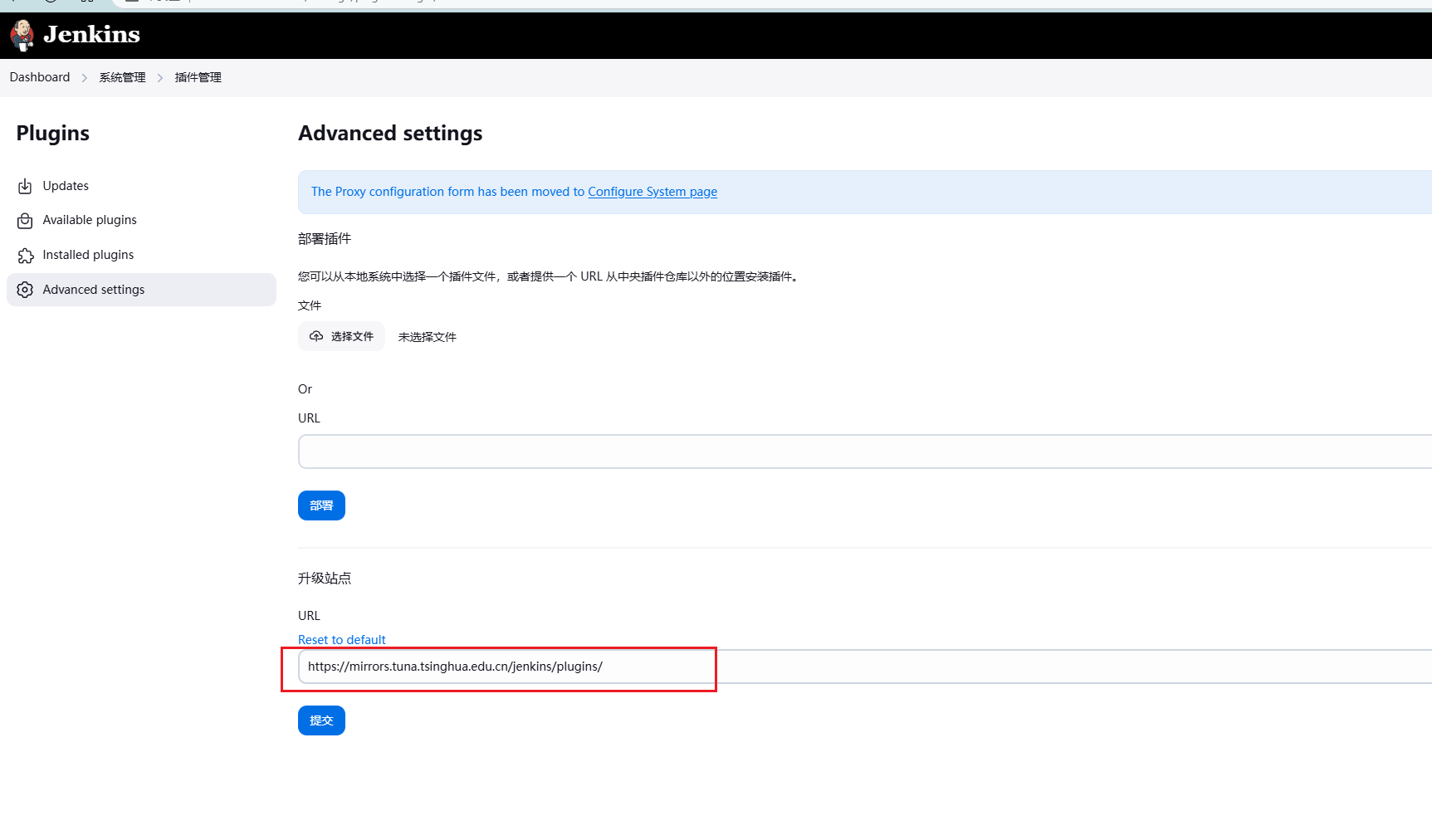The height and width of the screenshot is (840, 1432).
Task: Open Available plugins section
Action: [x=141, y=220]
